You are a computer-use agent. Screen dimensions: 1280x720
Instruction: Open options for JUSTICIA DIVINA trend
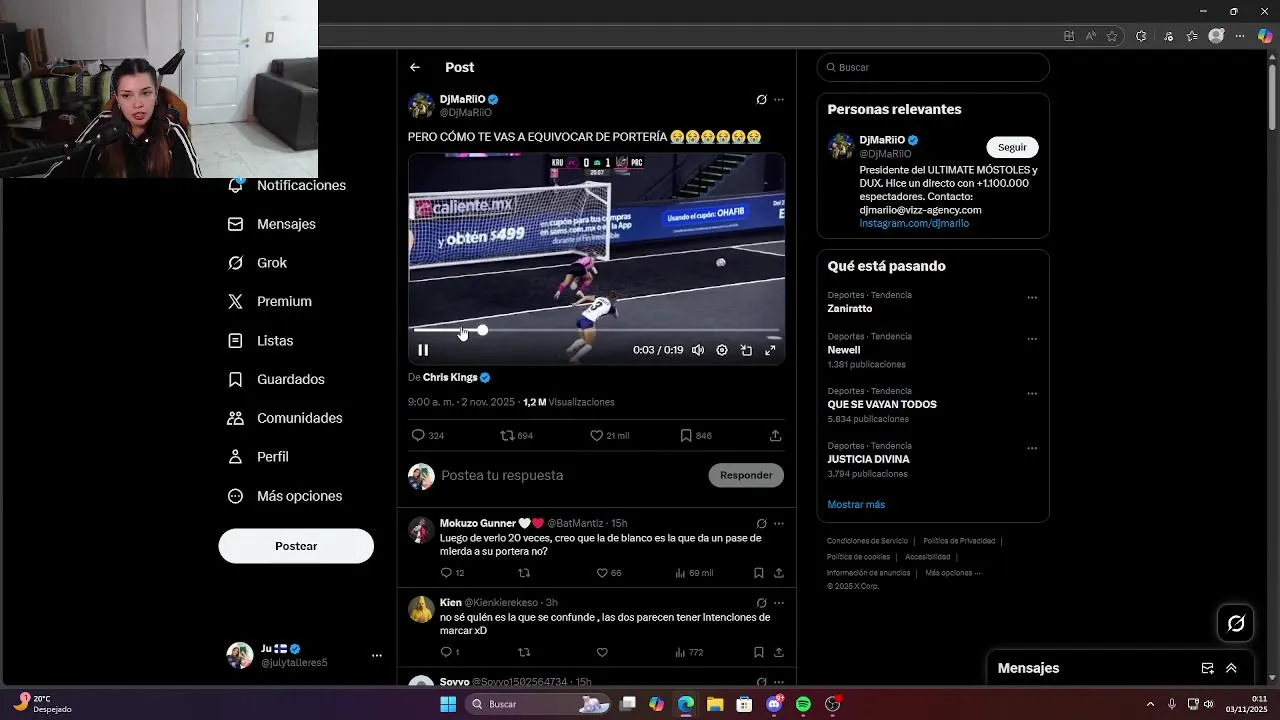coord(1032,448)
